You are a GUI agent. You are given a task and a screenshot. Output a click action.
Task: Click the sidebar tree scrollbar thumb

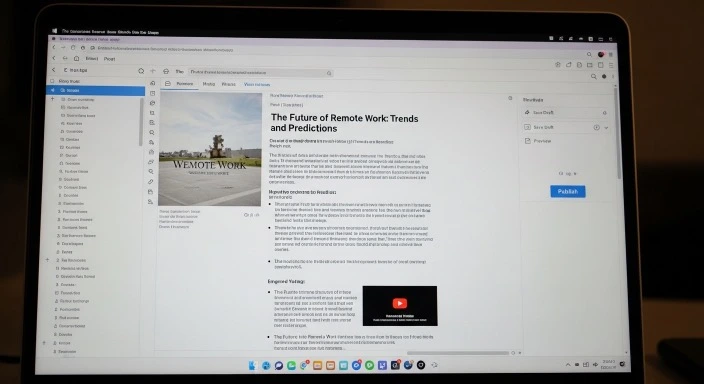141,121
